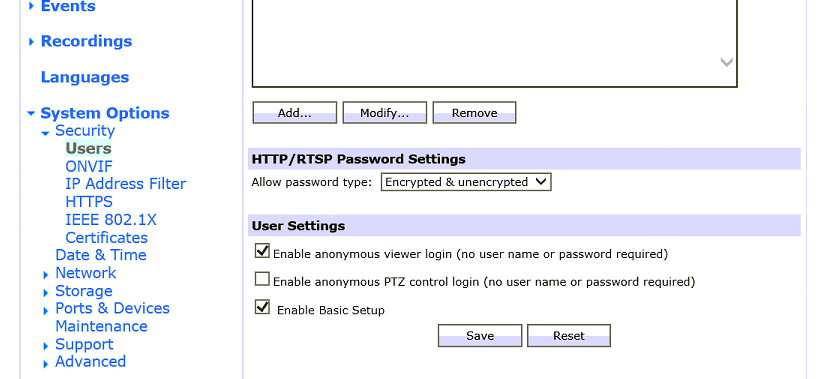Expand the Events menu arrow
Image resolution: width=829 pixels, height=379 pixels.
click(x=31, y=6)
